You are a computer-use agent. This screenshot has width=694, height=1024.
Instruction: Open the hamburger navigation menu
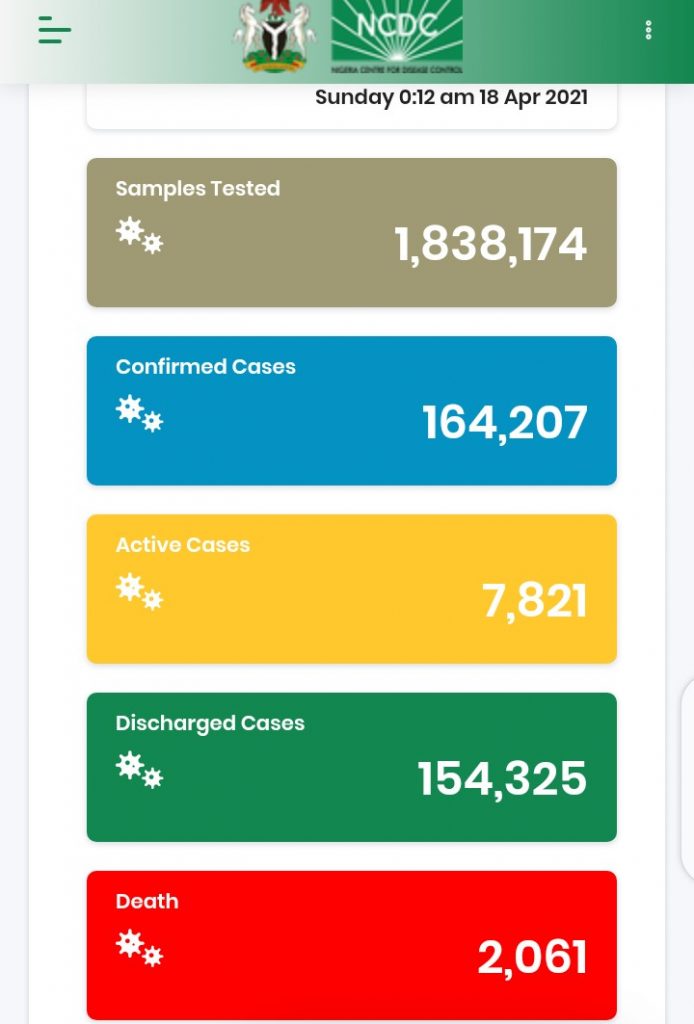tap(55, 31)
